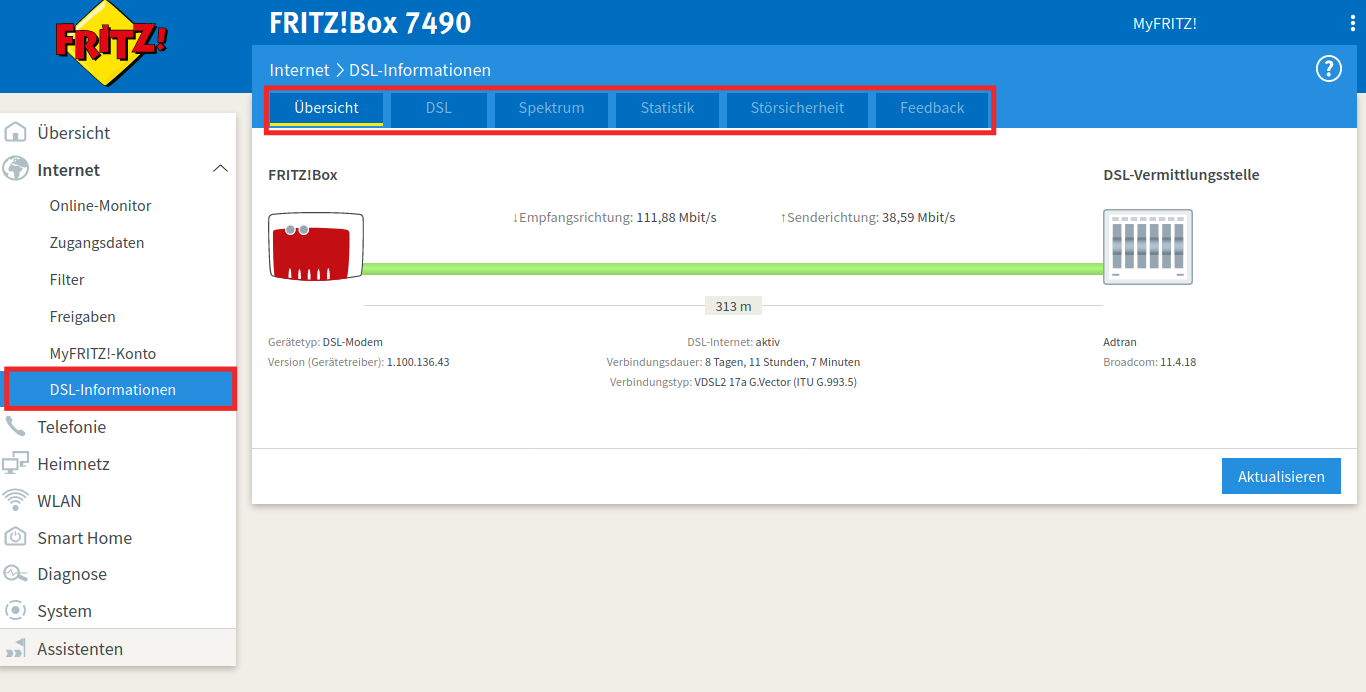Screen dimensions: 1366x692
Task: Click the Diagnose wrench icon
Action: coord(17,573)
